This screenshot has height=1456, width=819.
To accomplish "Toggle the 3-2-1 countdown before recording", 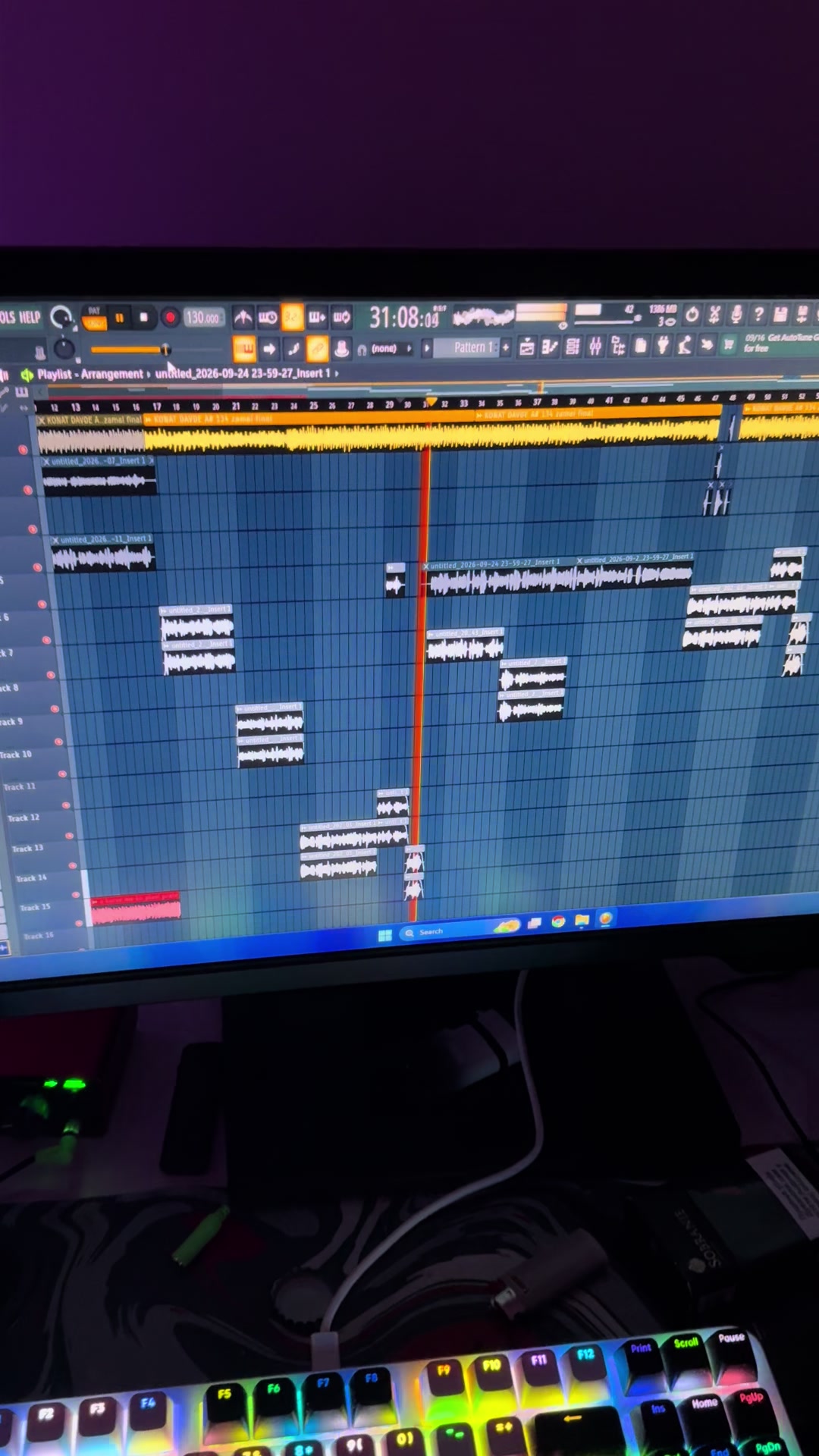I will 292,317.
